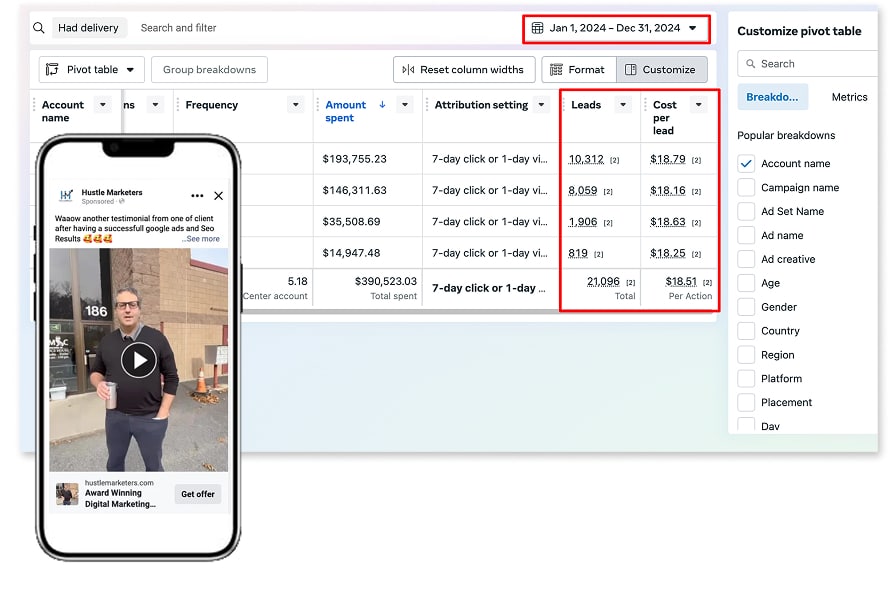Viewport: 890px width, 591px height.
Task: Check the Ad name breakdown box
Action: [x=746, y=235]
